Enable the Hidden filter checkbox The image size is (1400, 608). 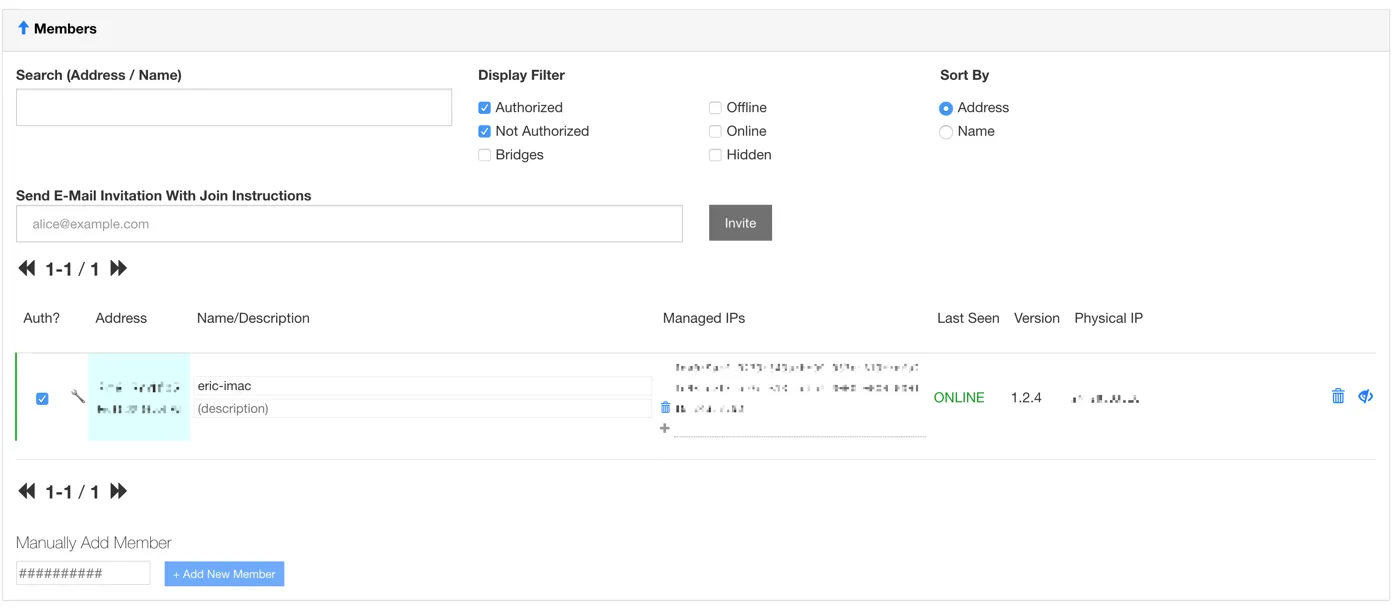coord(715,155)
